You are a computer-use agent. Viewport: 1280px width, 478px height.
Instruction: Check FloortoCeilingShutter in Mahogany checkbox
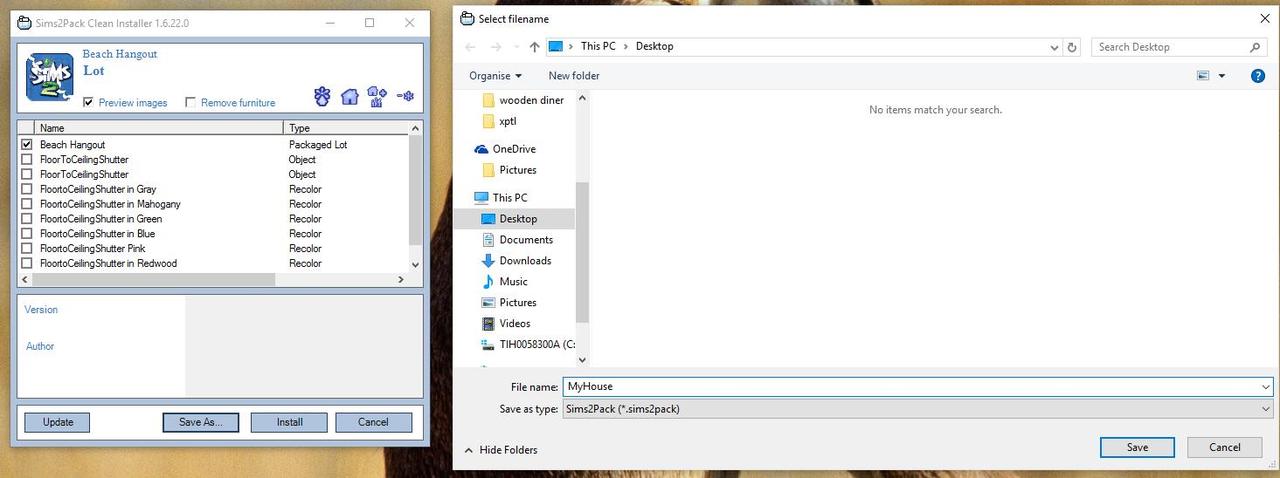click(x=27, y=204)
